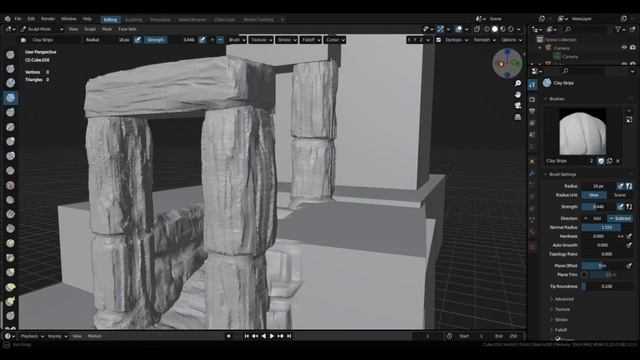Open the Brush popover dropdown
Viewport: 640px width, 360px height.
click(237, 40)
